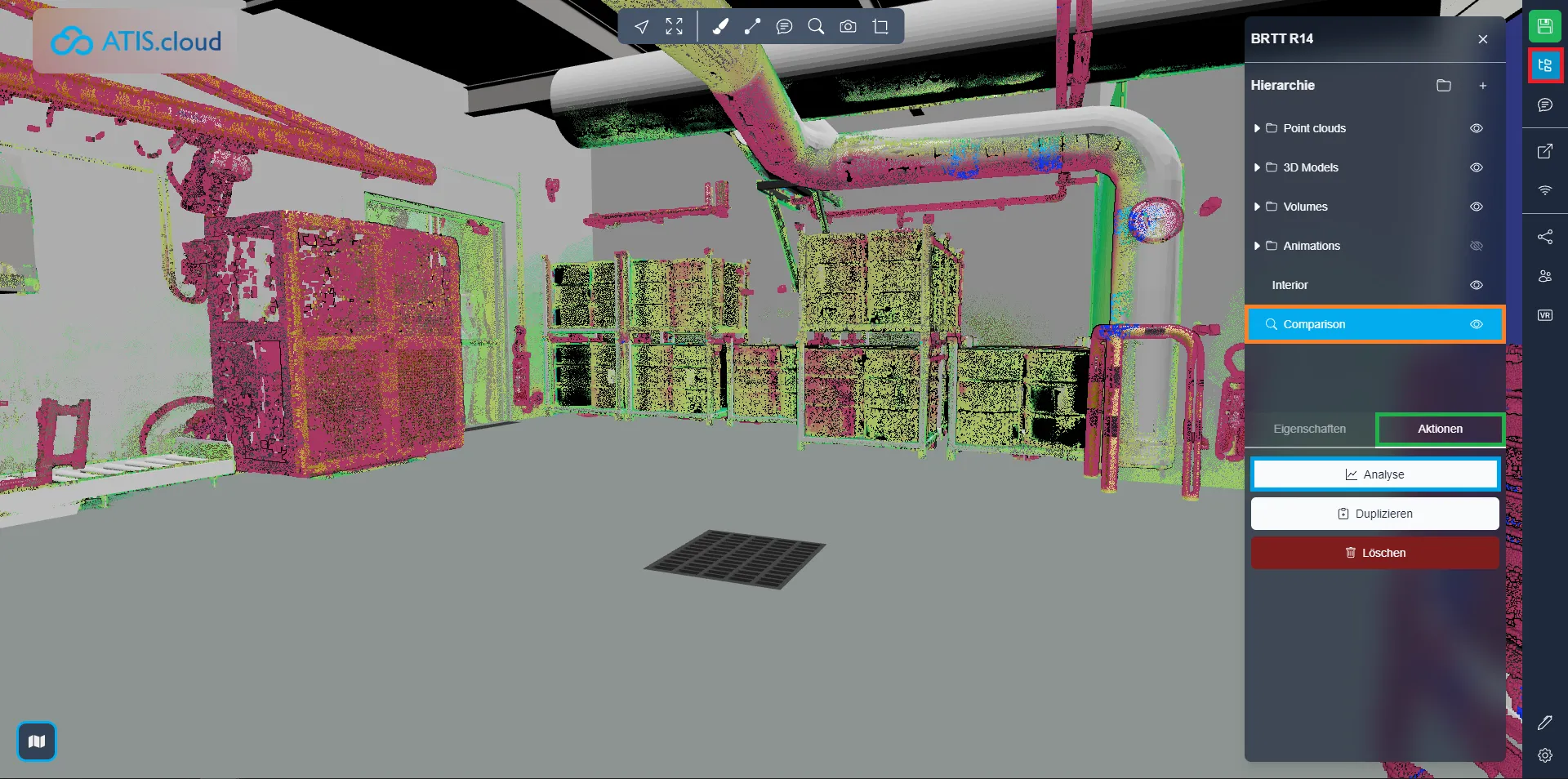Screen dimensions: 1568x779
Task: Expand the Animations folder
Action: [1257, 246]
